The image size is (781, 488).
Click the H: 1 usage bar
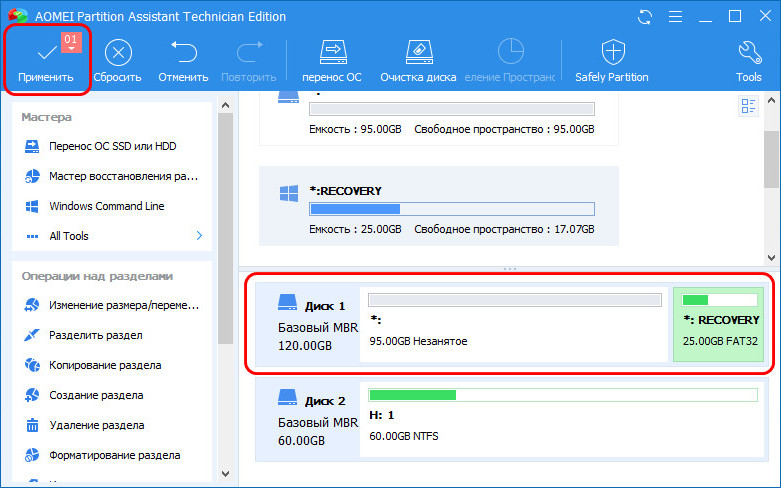[563, 395]
